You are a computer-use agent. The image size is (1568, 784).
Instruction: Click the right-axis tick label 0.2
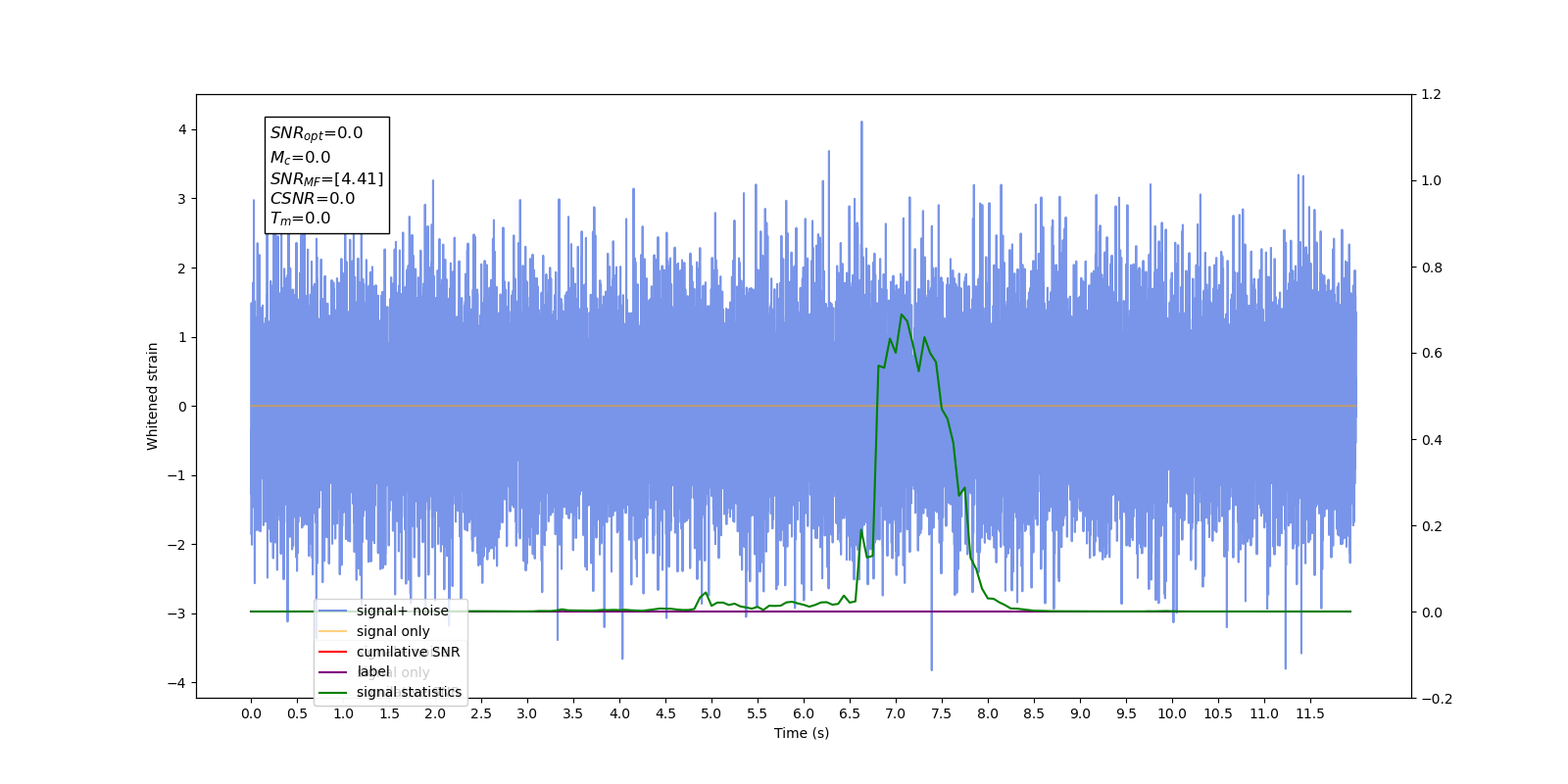(1432, 526)
